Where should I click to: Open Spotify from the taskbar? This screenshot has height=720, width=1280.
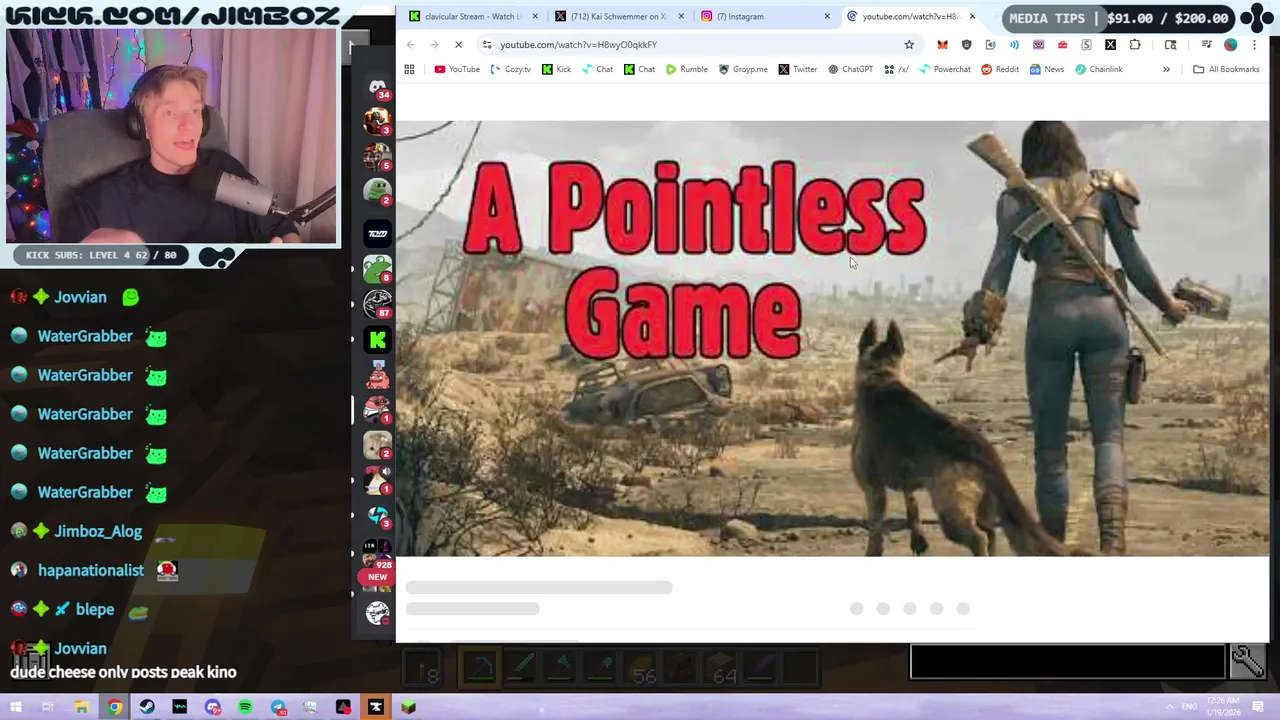tap(245, 707)
